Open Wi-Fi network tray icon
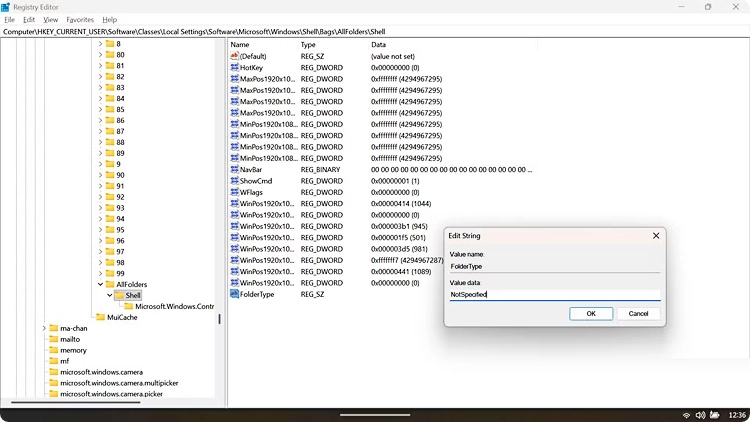 (686, 415)
